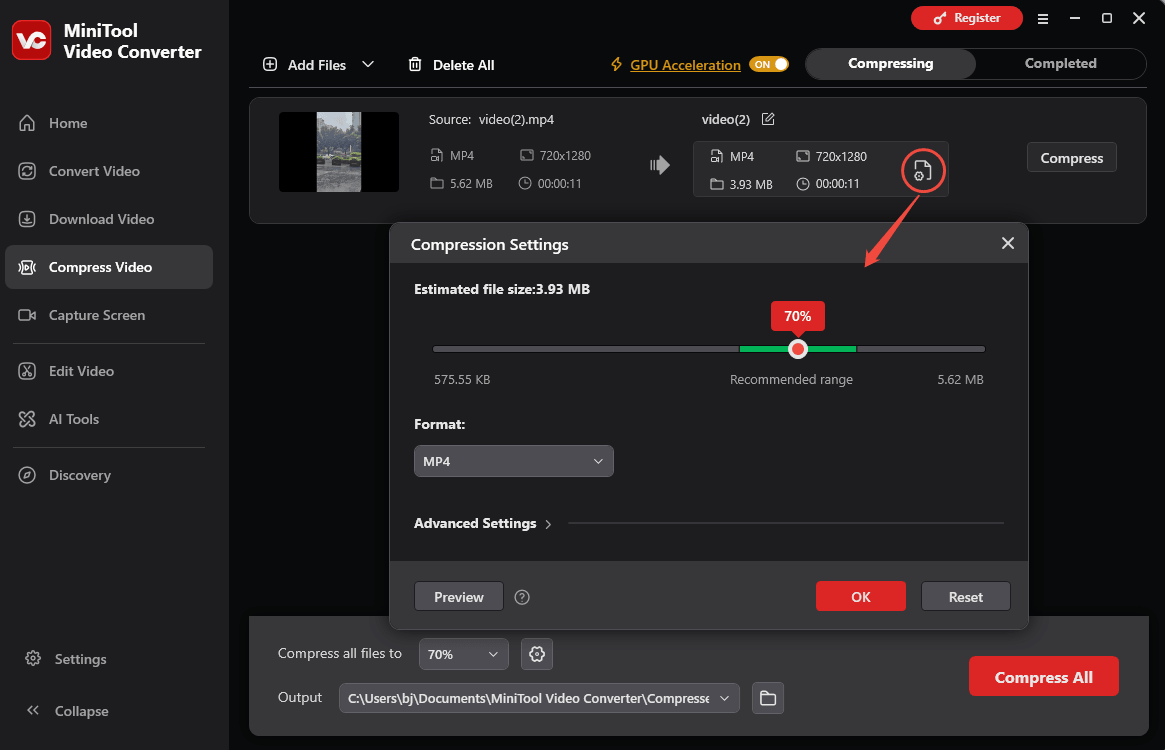Click the Download Video sidebar icon
Image resolution: width=1165 pixels, height=750 pixels.
pos(27,219)
